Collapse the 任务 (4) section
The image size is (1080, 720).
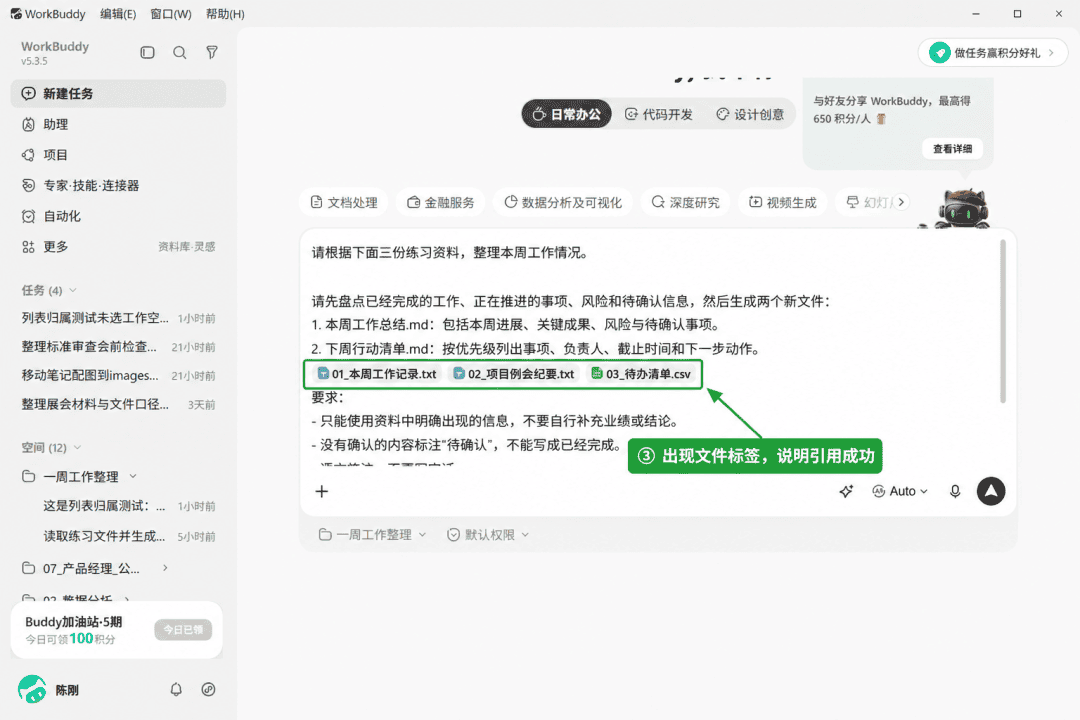pyautogui.click(x=49, y=290)
